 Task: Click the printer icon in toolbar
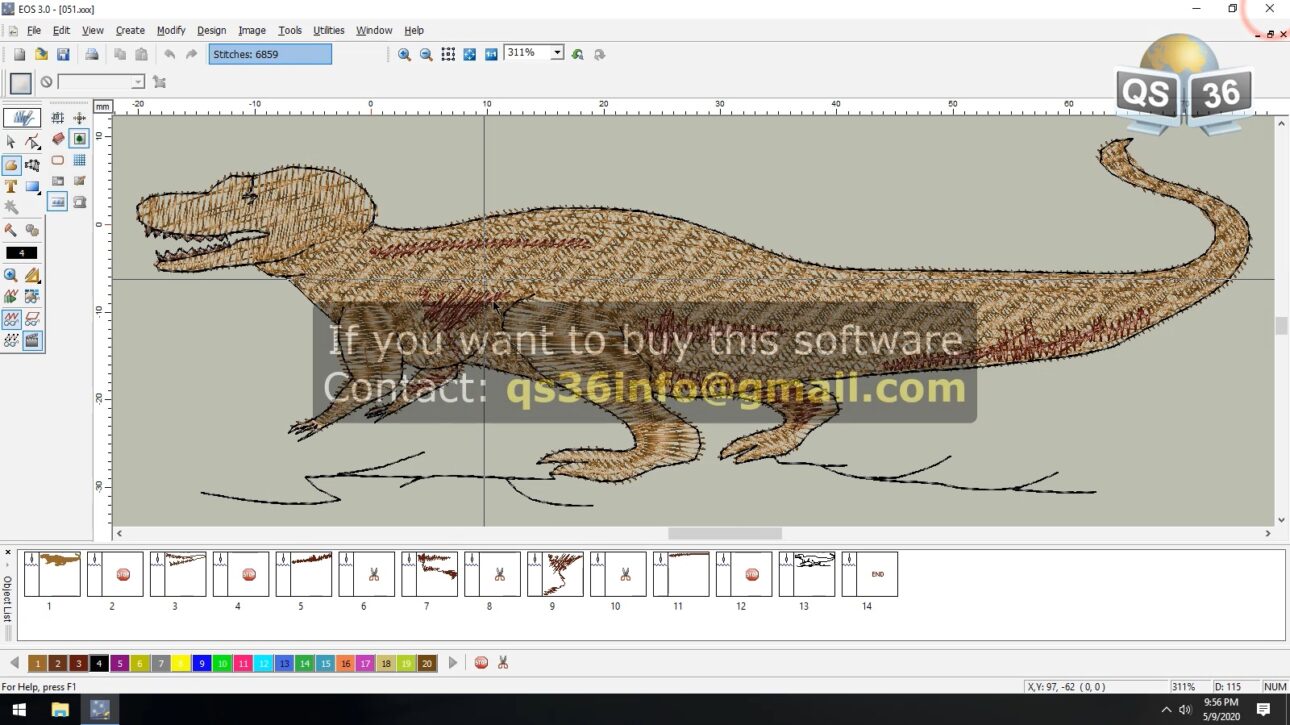click(x=91, y=54)
